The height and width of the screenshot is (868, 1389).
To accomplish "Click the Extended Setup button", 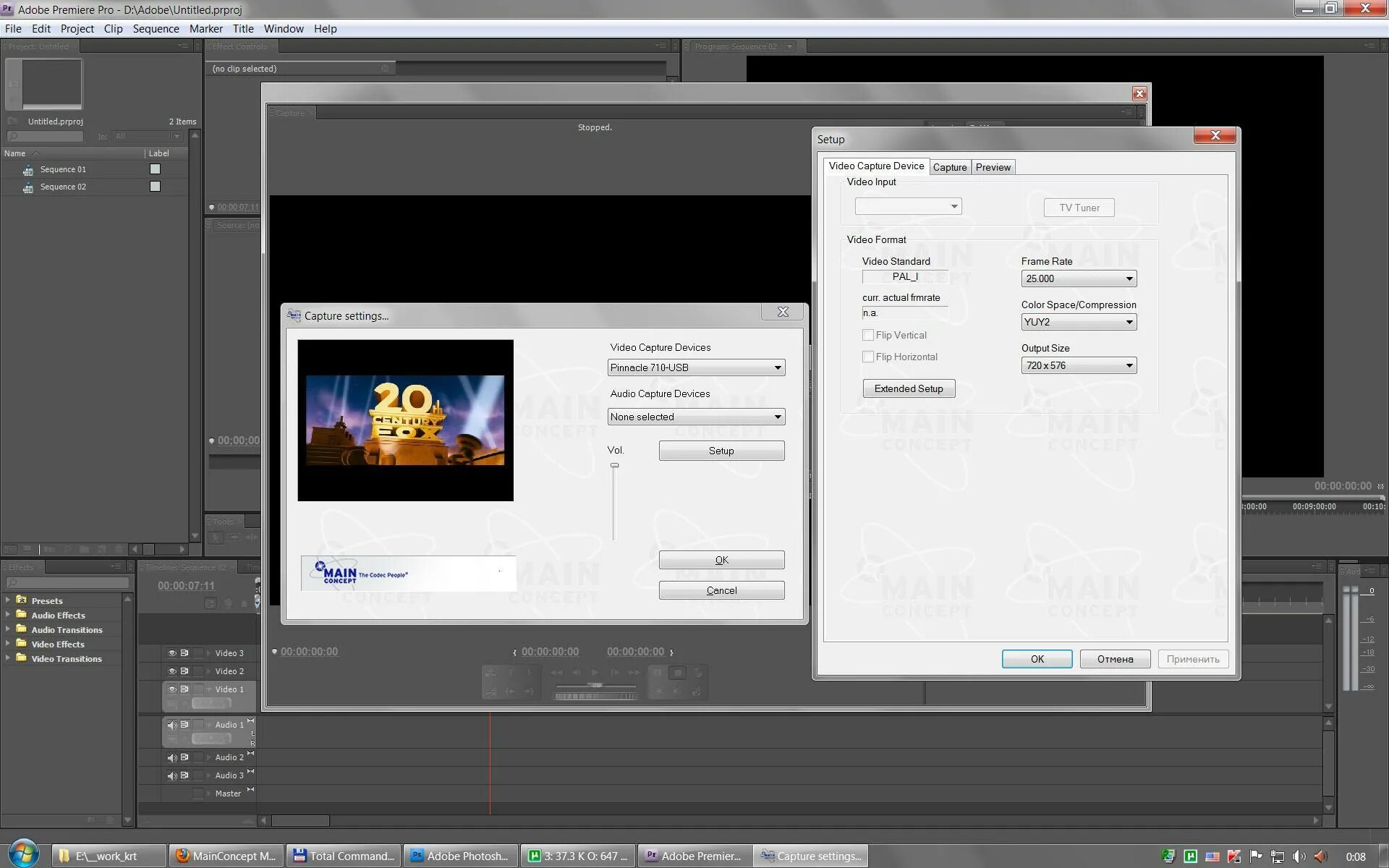I will pyautogui.click(x=909, y=388).
